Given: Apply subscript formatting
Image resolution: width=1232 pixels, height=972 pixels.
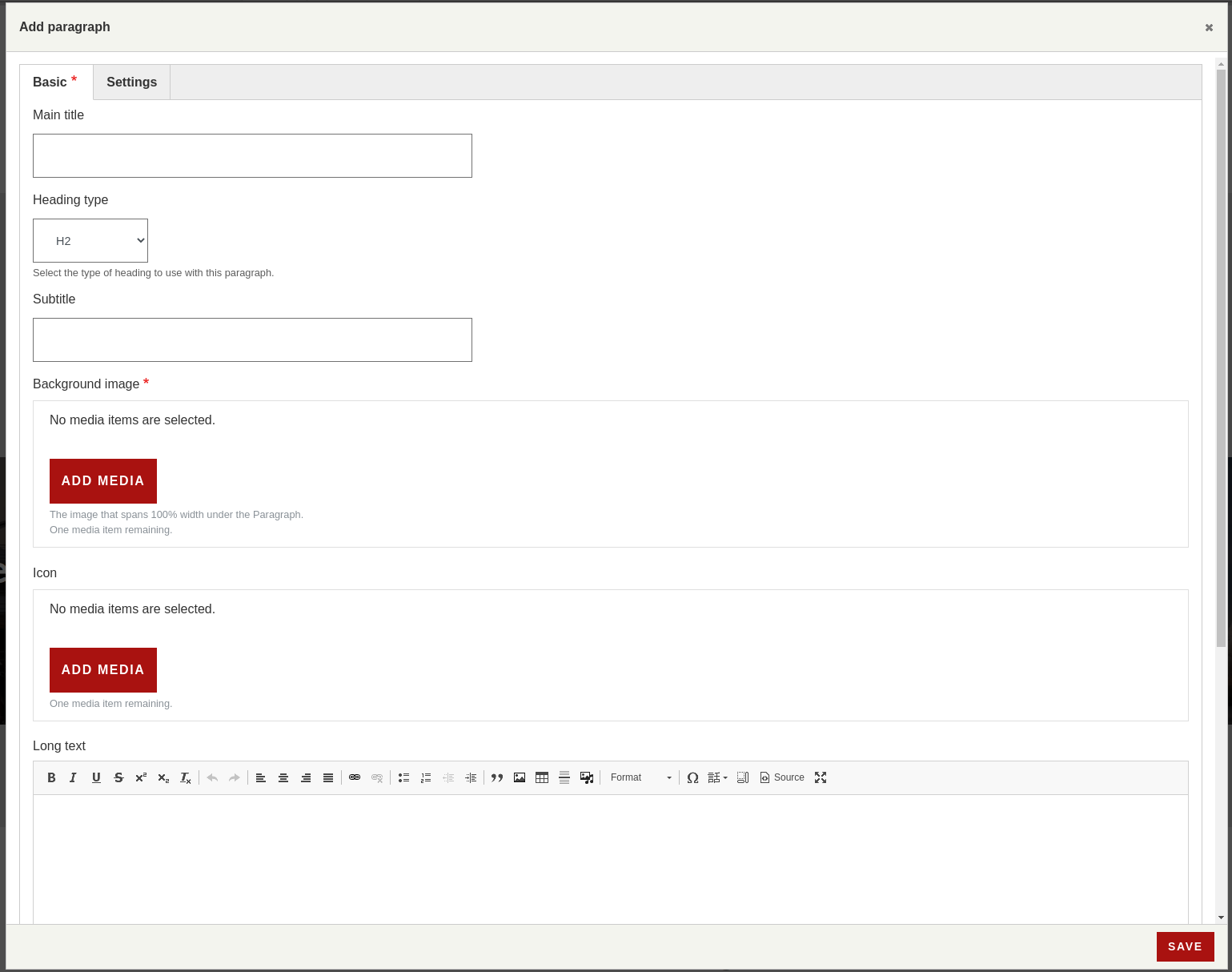Looking at the screenshot, I should (163, 777).
